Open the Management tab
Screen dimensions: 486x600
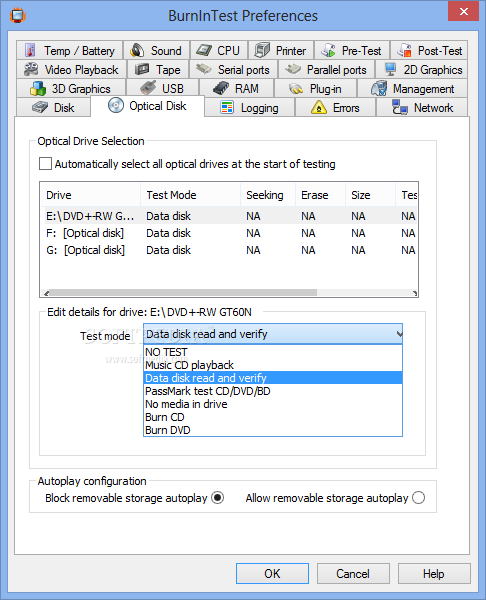(x=412, y=88)
